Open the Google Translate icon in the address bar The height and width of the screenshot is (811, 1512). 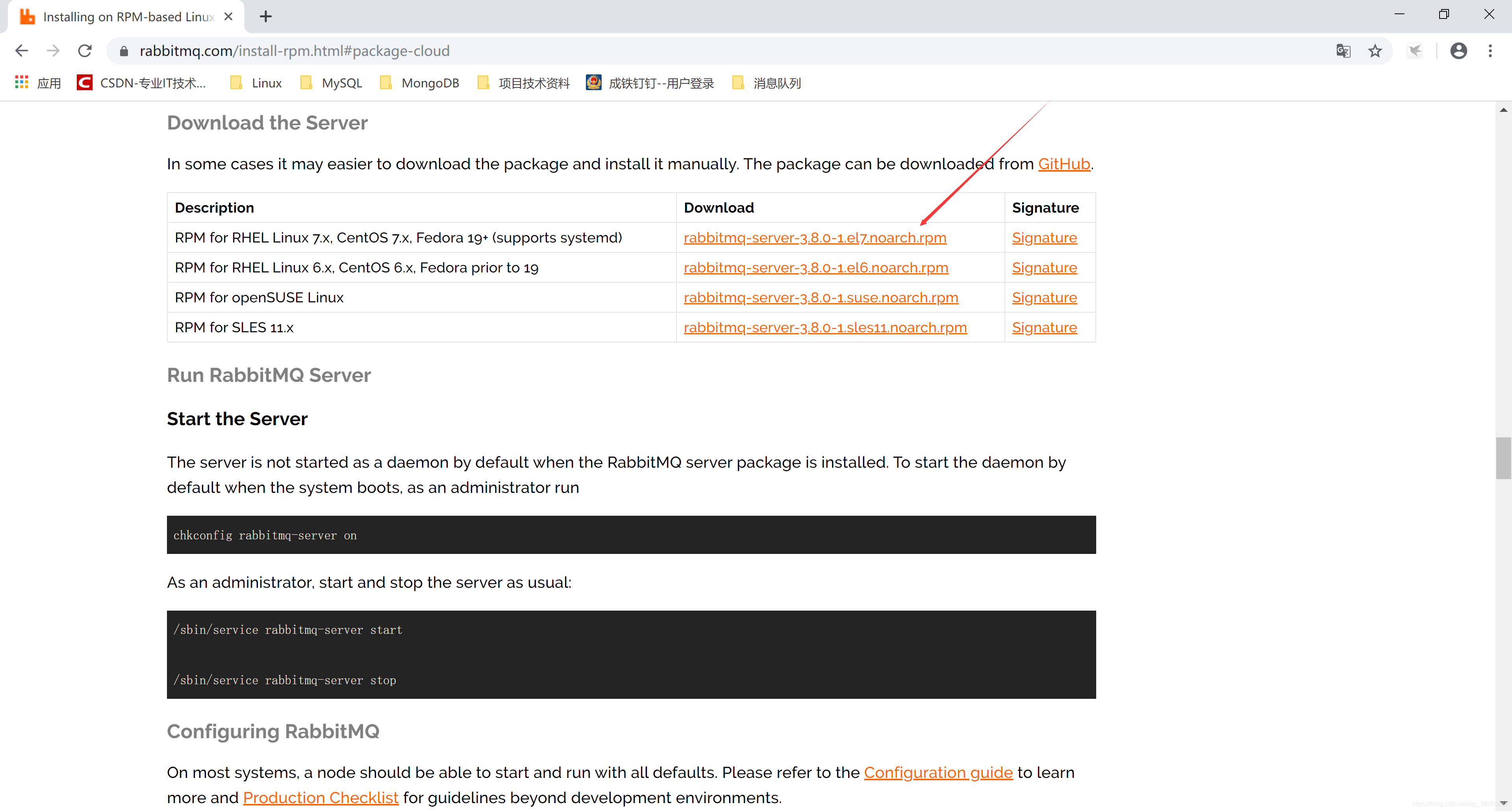click(x=1343, y=51)
